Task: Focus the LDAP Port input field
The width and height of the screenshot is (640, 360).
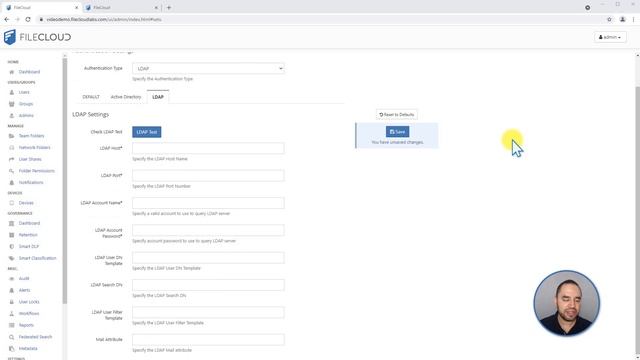Action: coord(208,176)
